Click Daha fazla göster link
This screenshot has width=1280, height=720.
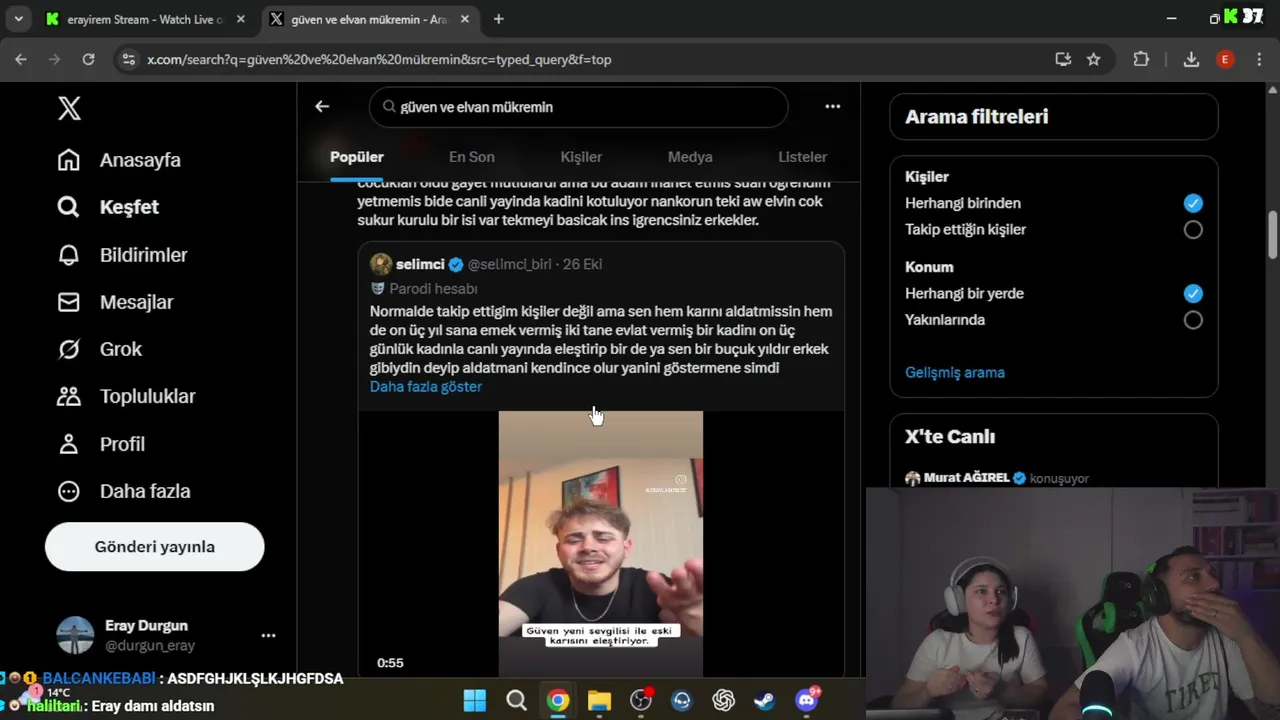426,387
